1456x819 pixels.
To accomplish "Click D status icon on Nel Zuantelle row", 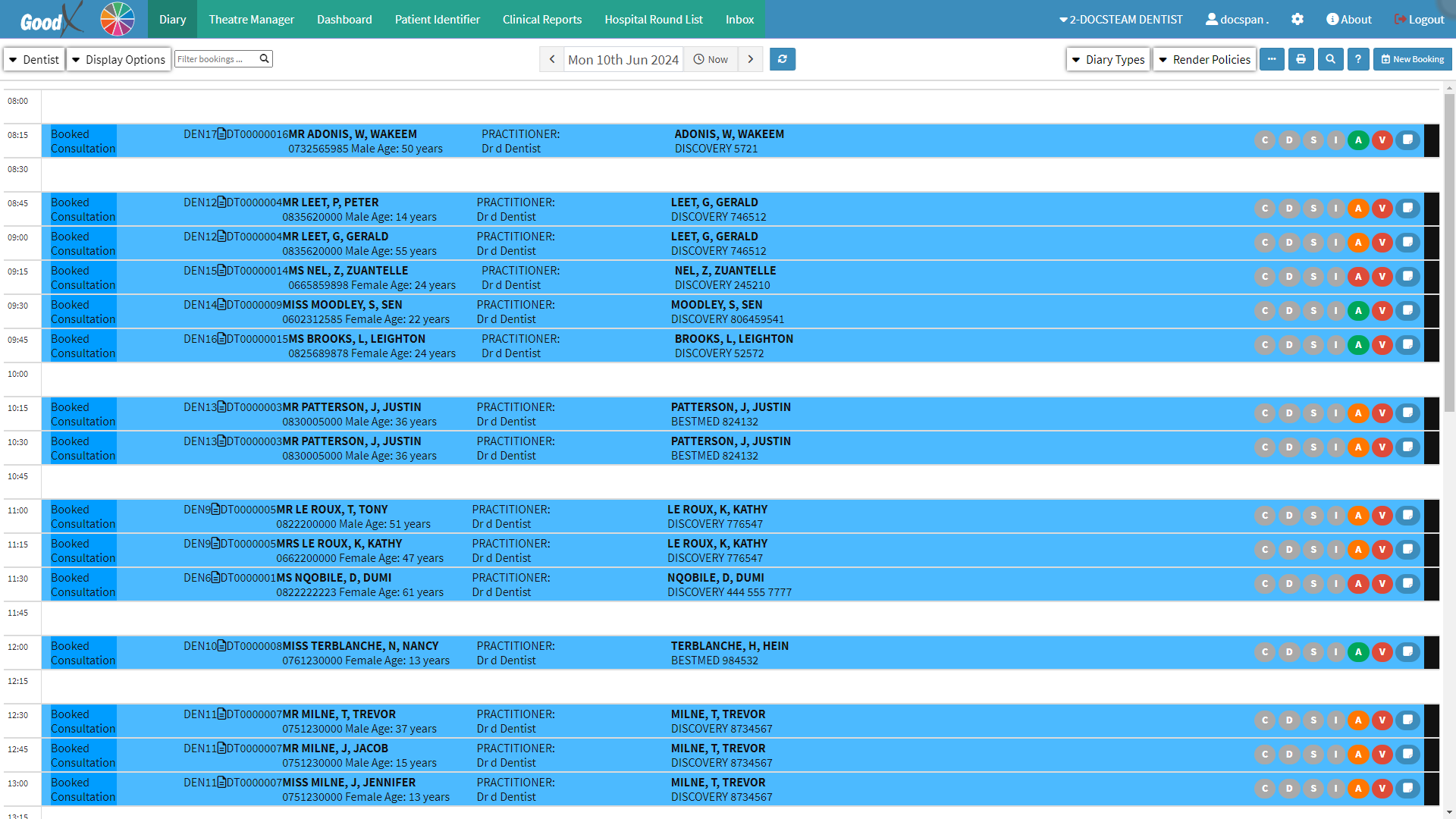I will coord(1289,277).
